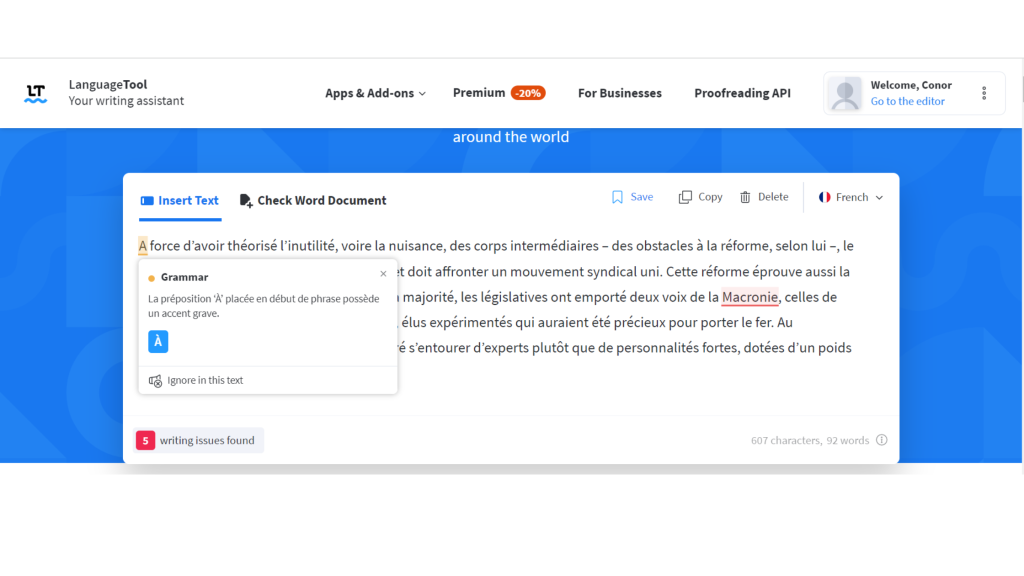Click the French flag icon
This screenshot has height=576, width=1024.
pyautogui.click(x=824, y=197)
